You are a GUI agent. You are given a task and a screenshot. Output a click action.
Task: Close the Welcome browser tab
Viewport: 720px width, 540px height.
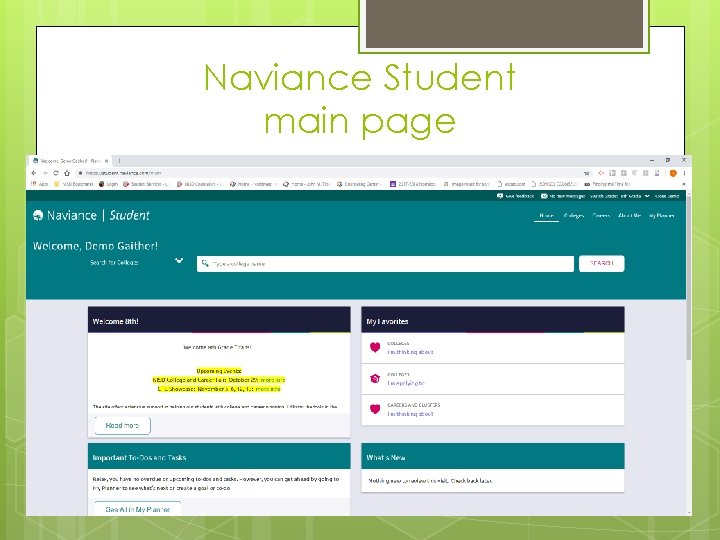107,161
